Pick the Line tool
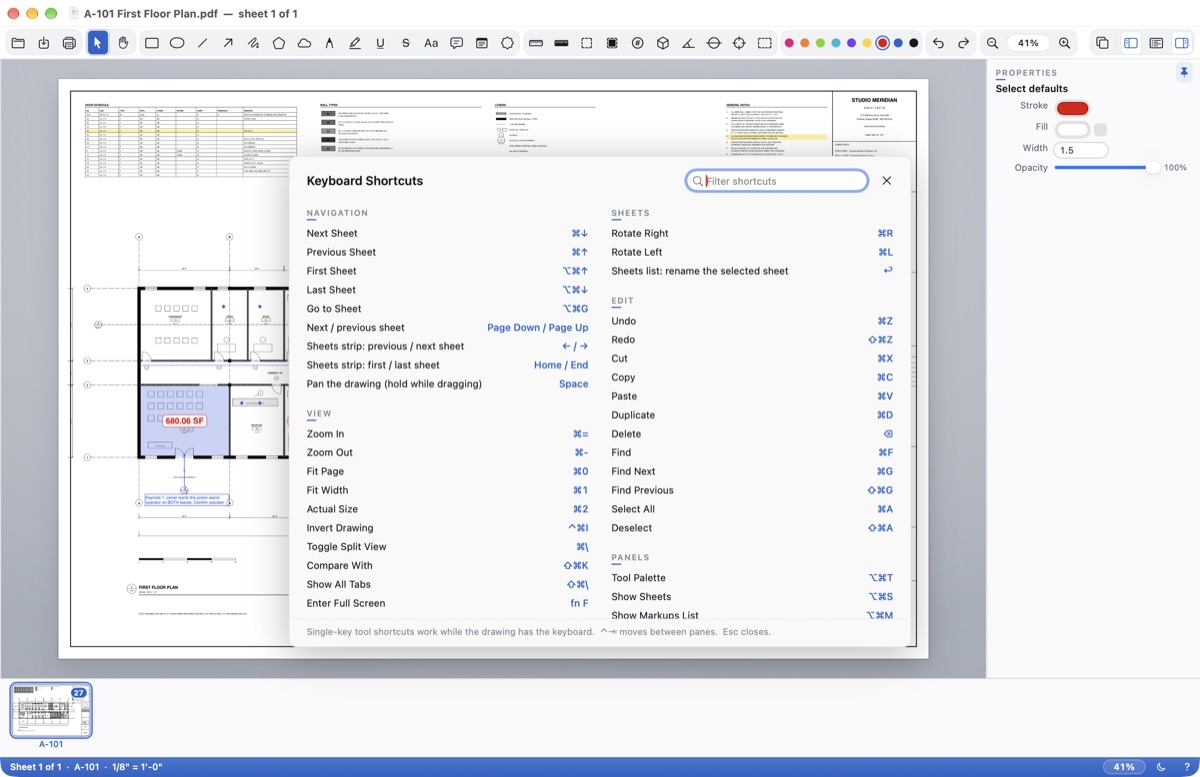 203,43
